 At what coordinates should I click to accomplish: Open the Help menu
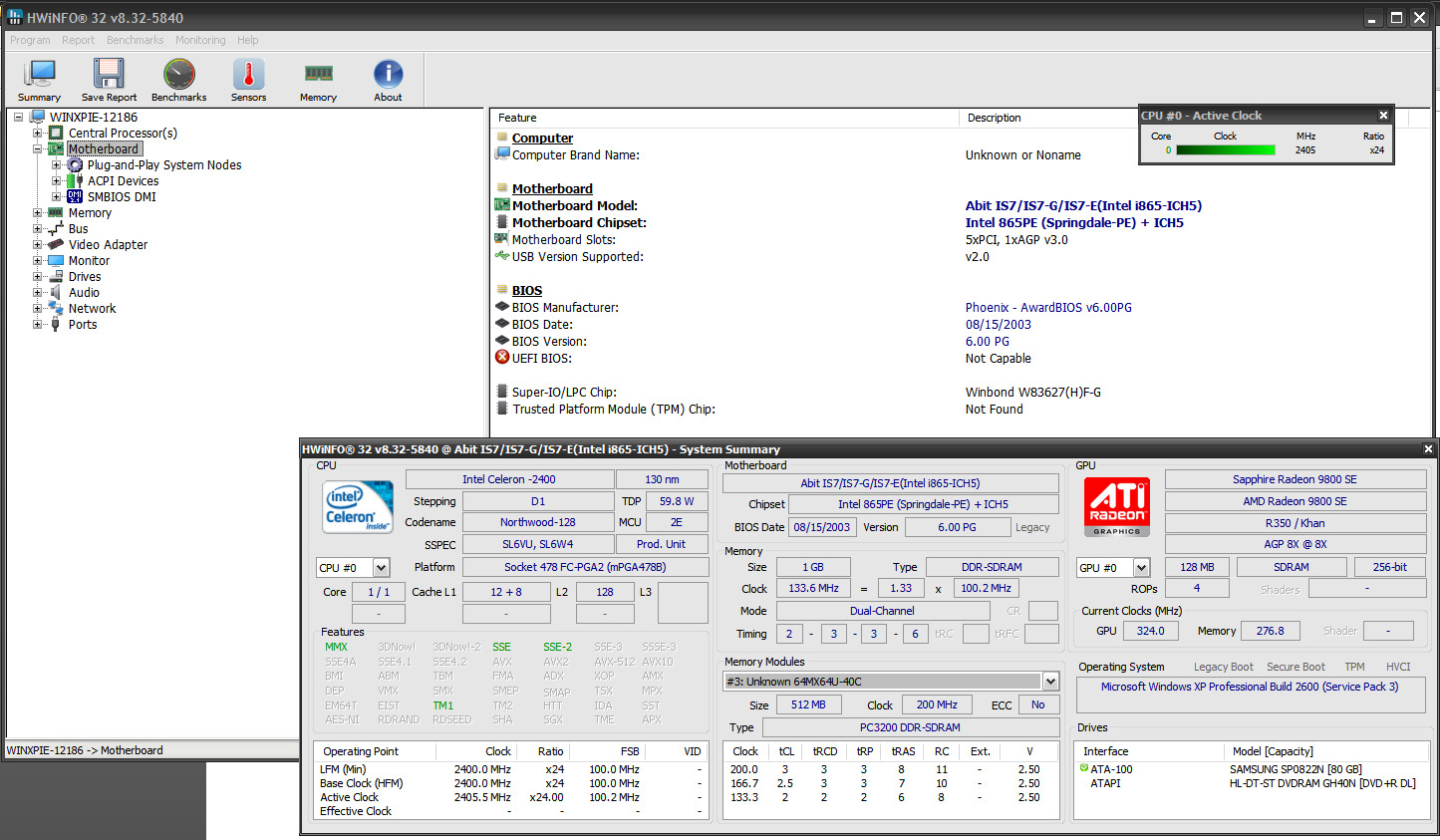point(248,40)
